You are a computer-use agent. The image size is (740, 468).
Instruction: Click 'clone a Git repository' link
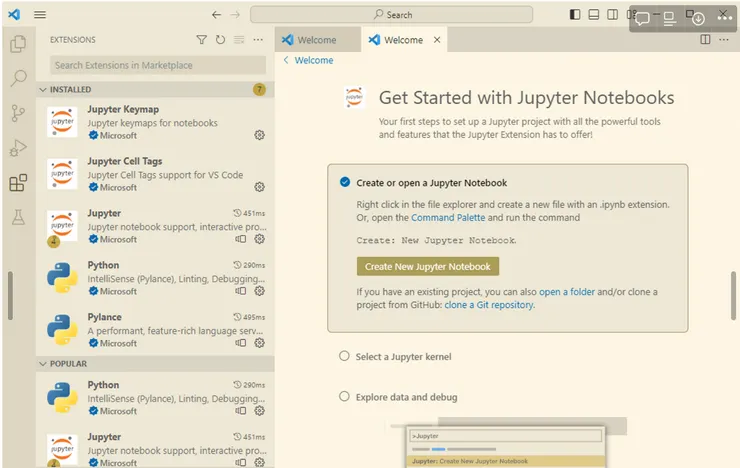pos(489,305)
